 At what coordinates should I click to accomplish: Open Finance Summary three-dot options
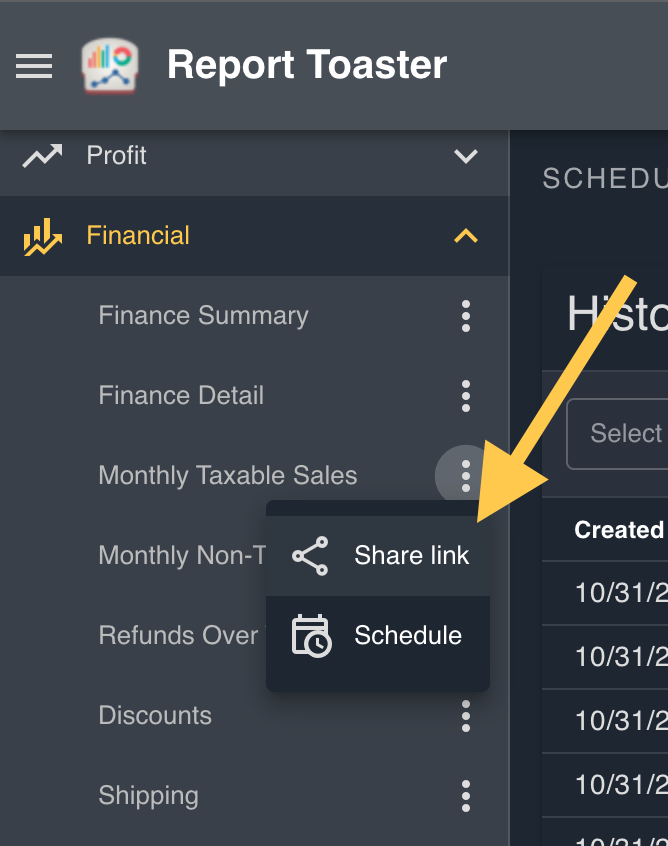465,316
